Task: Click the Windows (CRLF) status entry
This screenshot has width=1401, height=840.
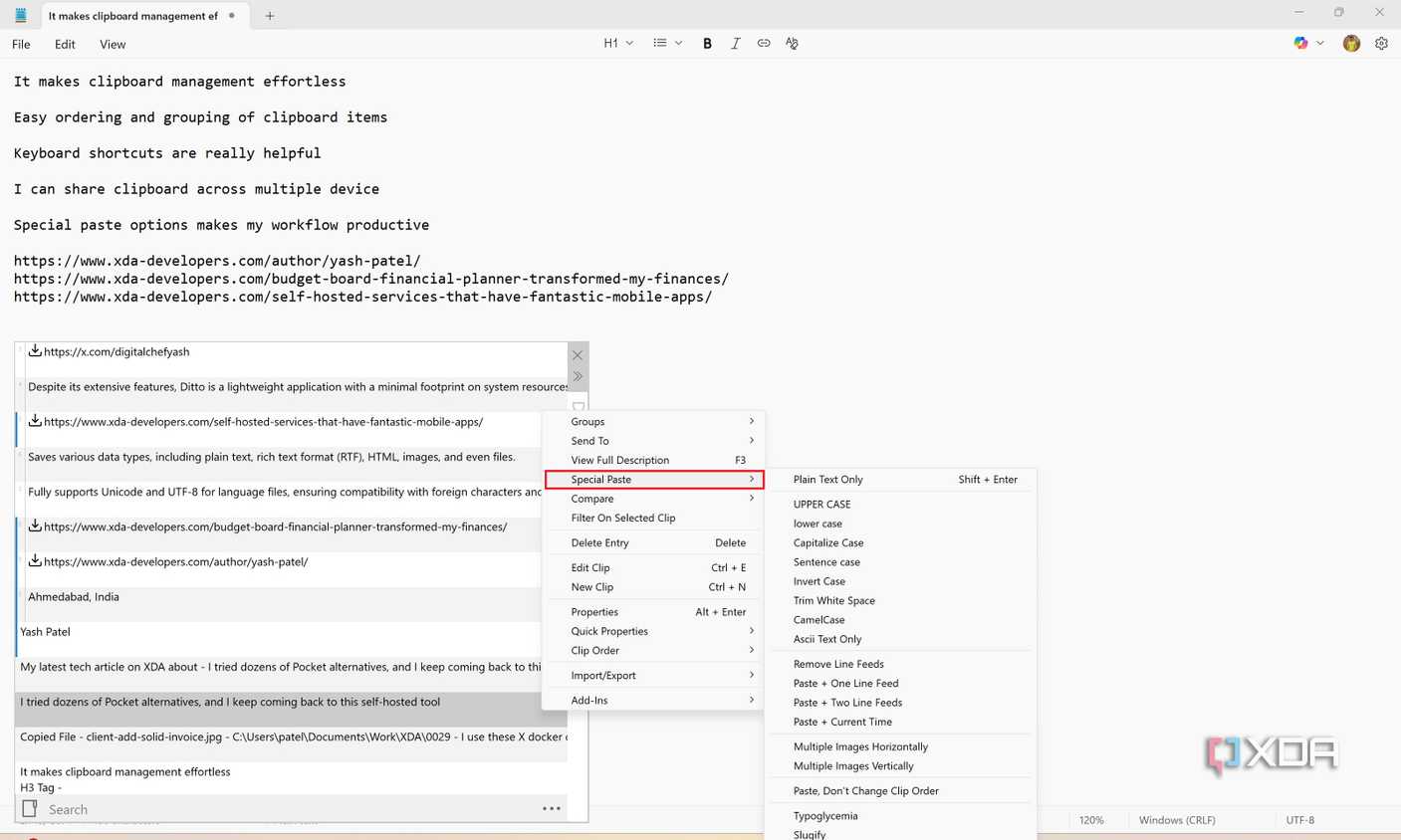Action: point(1177,820)
